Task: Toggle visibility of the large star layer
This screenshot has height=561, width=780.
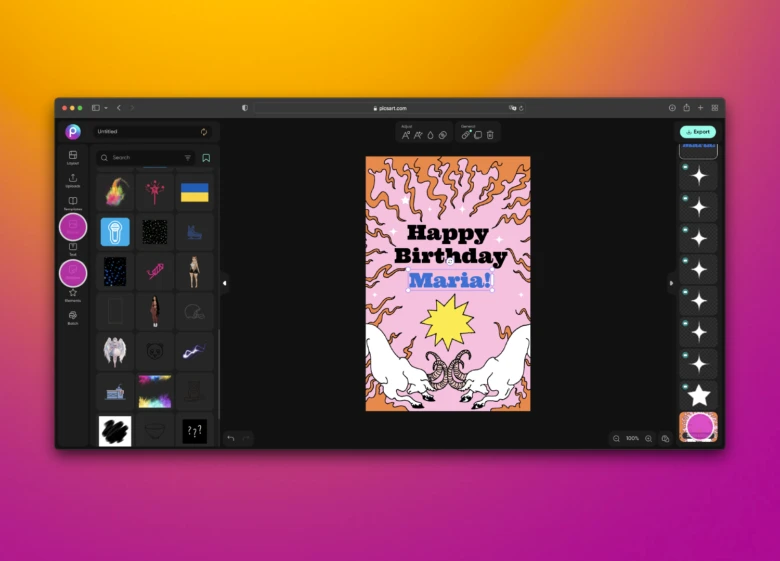Action: [x=684, y=386]
